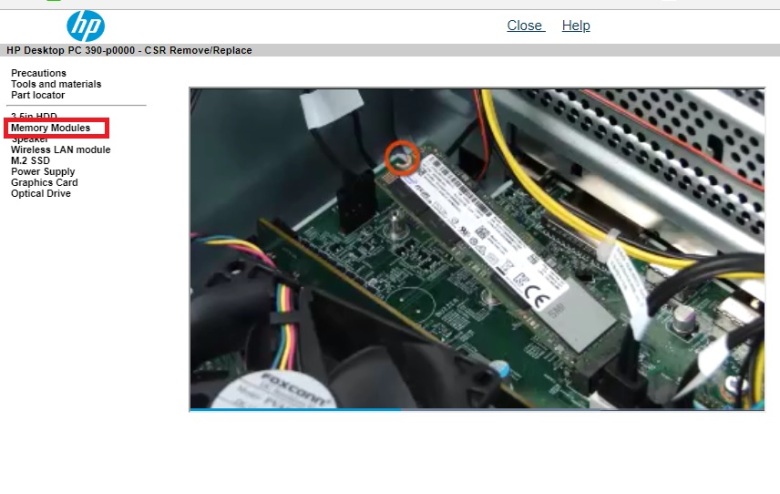Select the Graphics Card procedure
The height and width of the screenshot is (494, 780).
click(44, 183)
